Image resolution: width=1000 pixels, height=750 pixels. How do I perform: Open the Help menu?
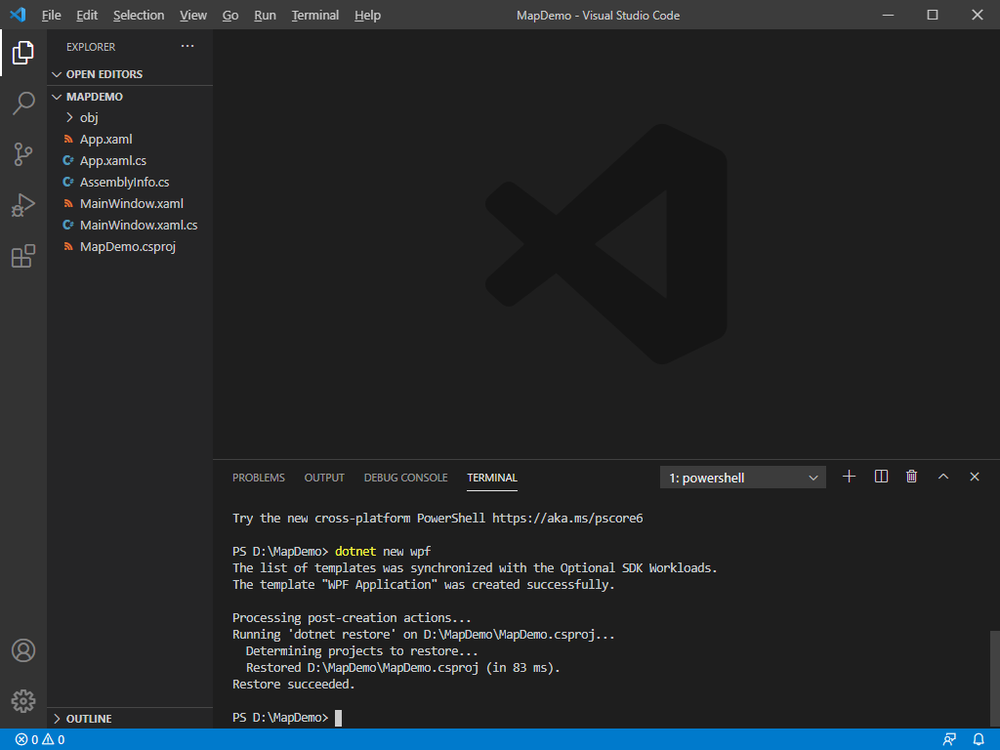(x=367, y=15)
